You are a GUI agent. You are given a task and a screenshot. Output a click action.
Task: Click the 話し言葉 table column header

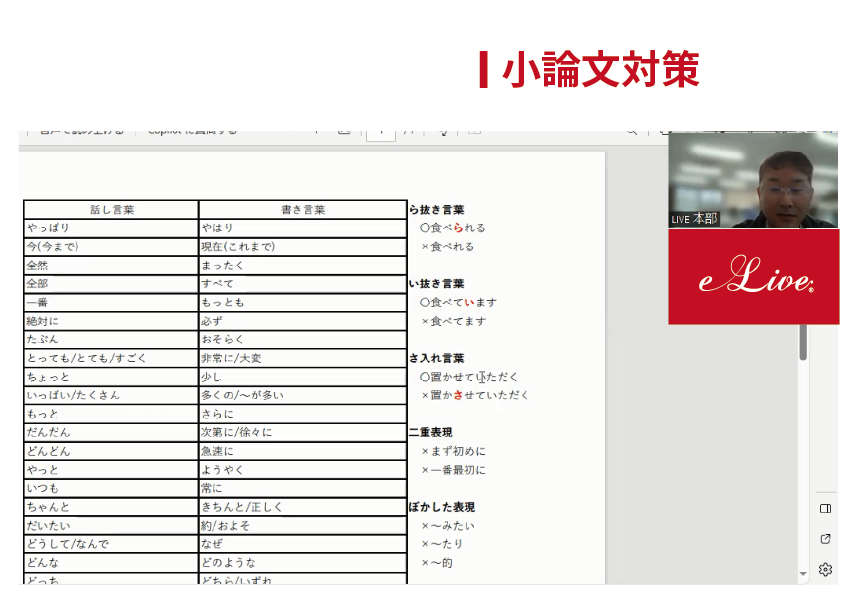click(x=112, y=210)
